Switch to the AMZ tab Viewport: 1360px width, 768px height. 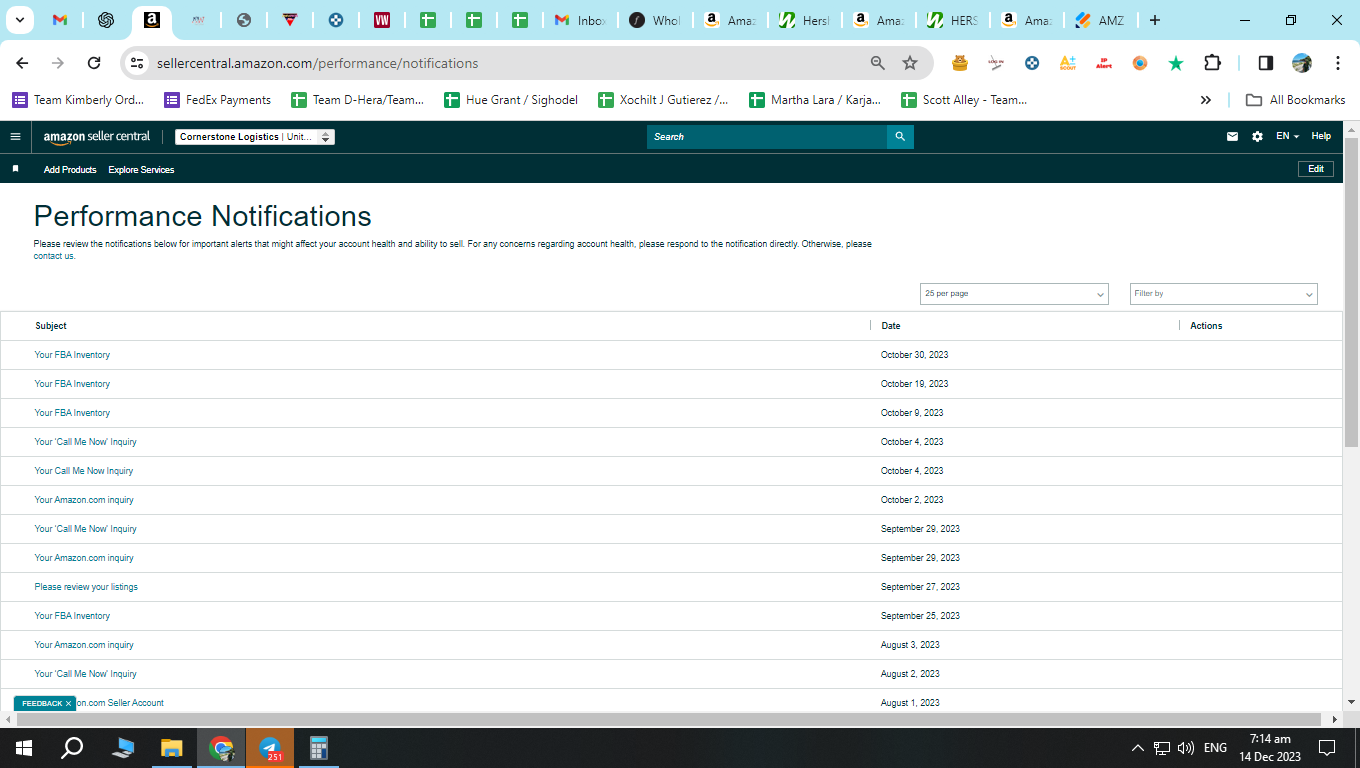[1101, 20]
